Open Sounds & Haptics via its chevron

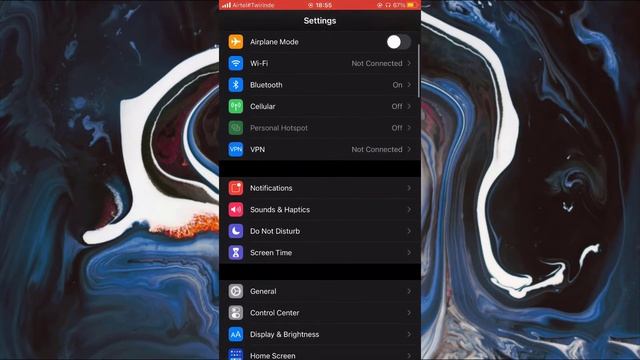[409, 209]
